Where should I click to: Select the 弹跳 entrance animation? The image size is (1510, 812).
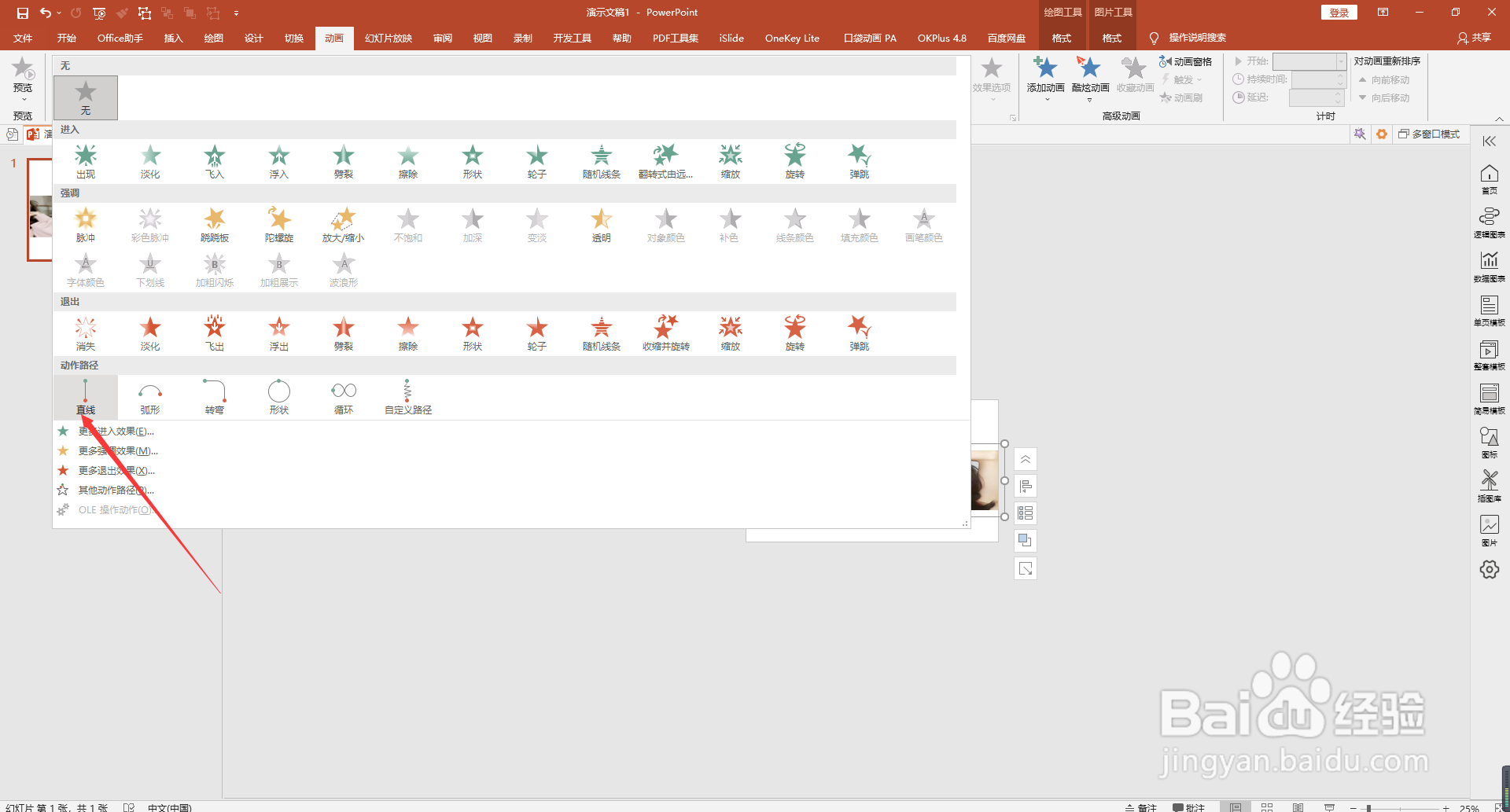pos(860,161)
